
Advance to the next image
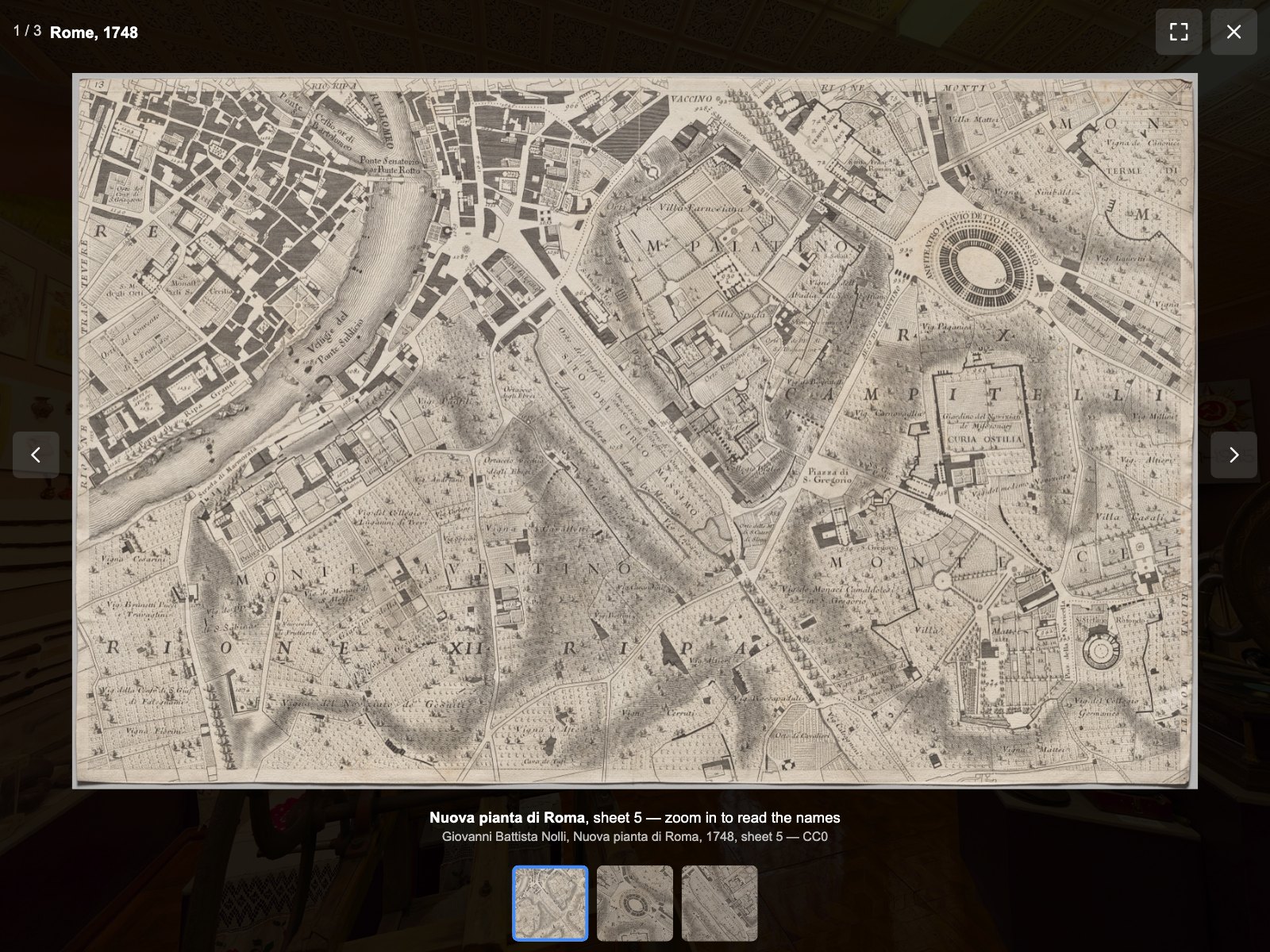pyautogui.click(x=1233, y=455)
